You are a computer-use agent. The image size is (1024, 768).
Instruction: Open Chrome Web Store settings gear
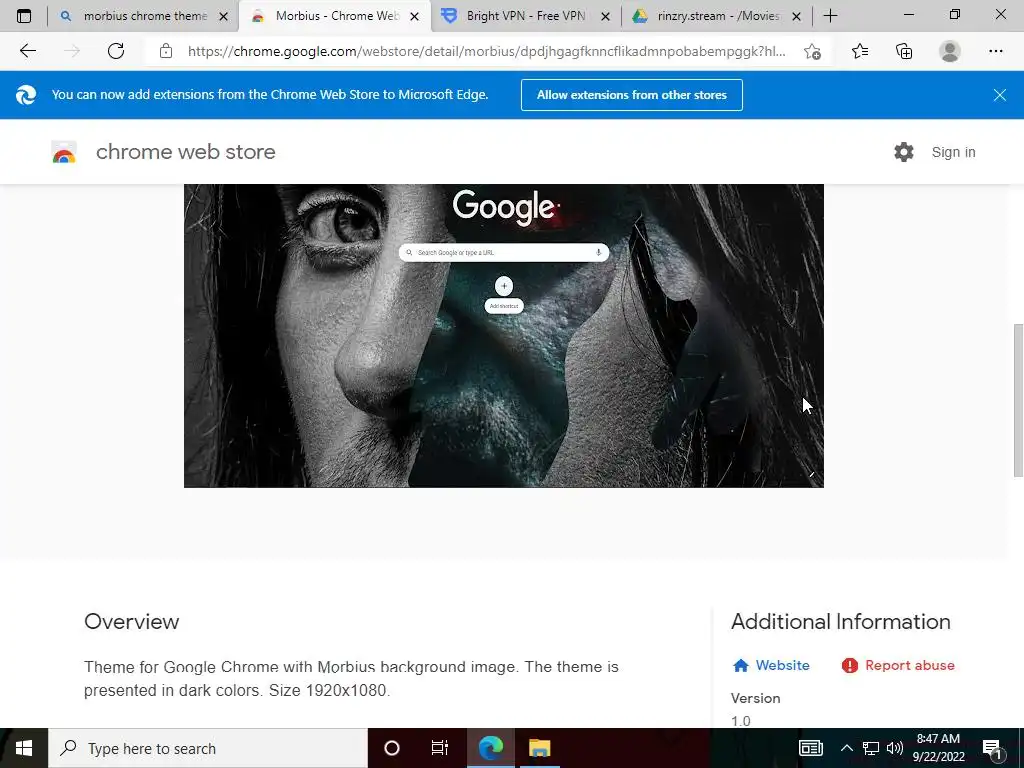point(904,152)
